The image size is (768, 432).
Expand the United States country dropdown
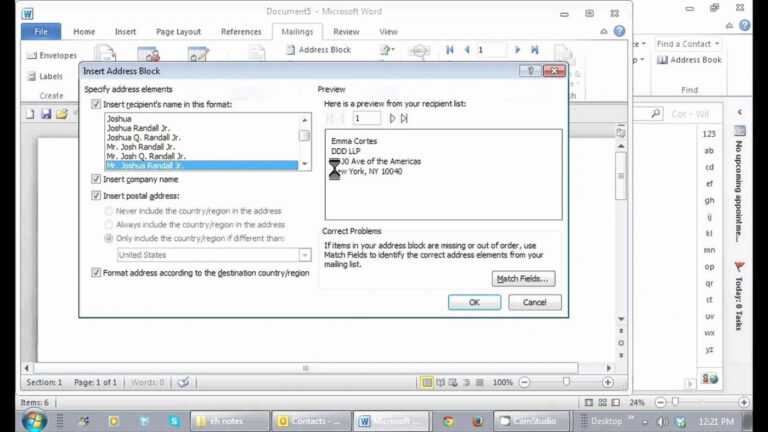coord(305,255)
